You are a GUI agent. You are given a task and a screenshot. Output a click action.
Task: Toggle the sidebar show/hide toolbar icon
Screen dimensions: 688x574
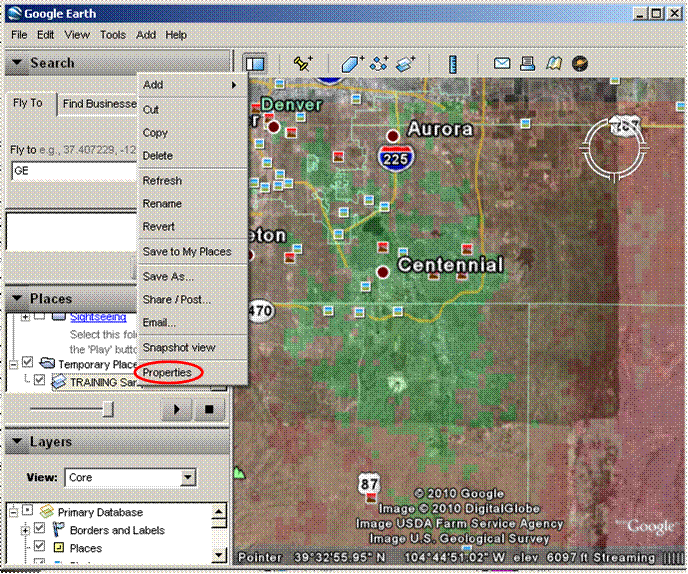pyautogui.click(x=255, y=64)
